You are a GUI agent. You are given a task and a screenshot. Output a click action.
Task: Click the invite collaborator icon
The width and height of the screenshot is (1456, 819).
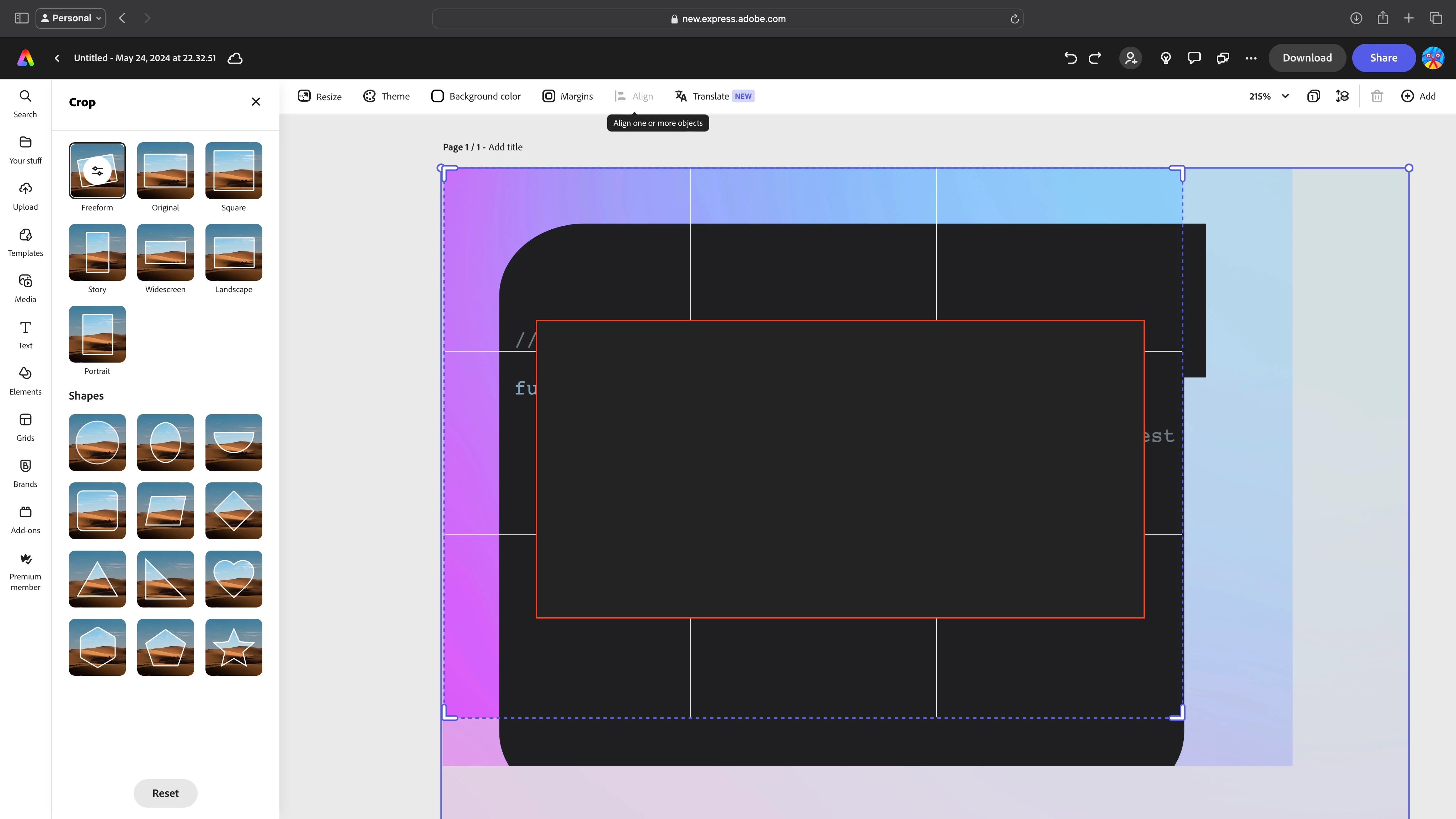click(1130, 58)
